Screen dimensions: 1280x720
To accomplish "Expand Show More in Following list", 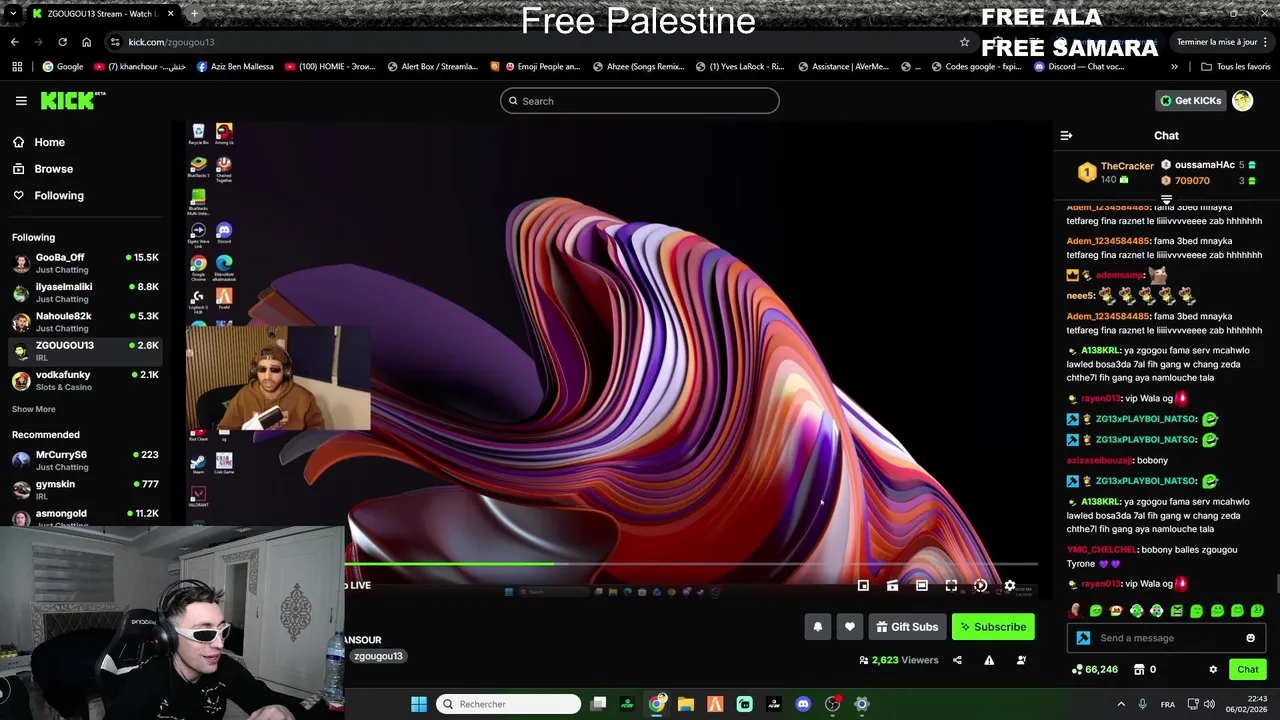I will [x=33, y=409].
